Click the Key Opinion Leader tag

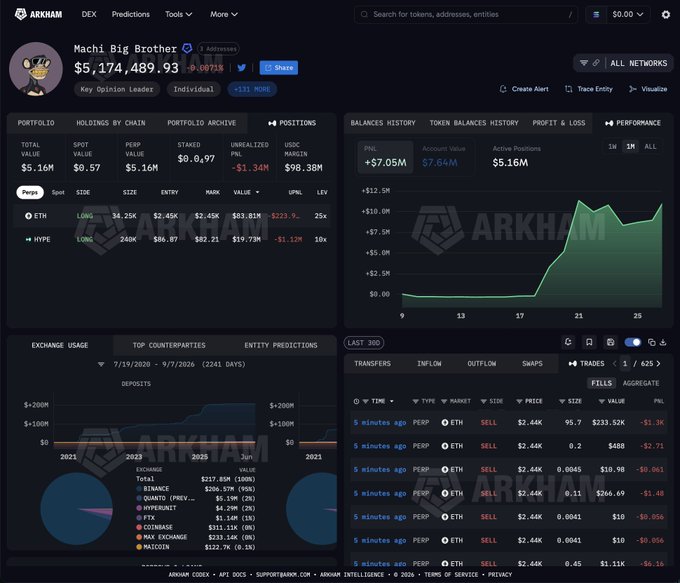117,89
